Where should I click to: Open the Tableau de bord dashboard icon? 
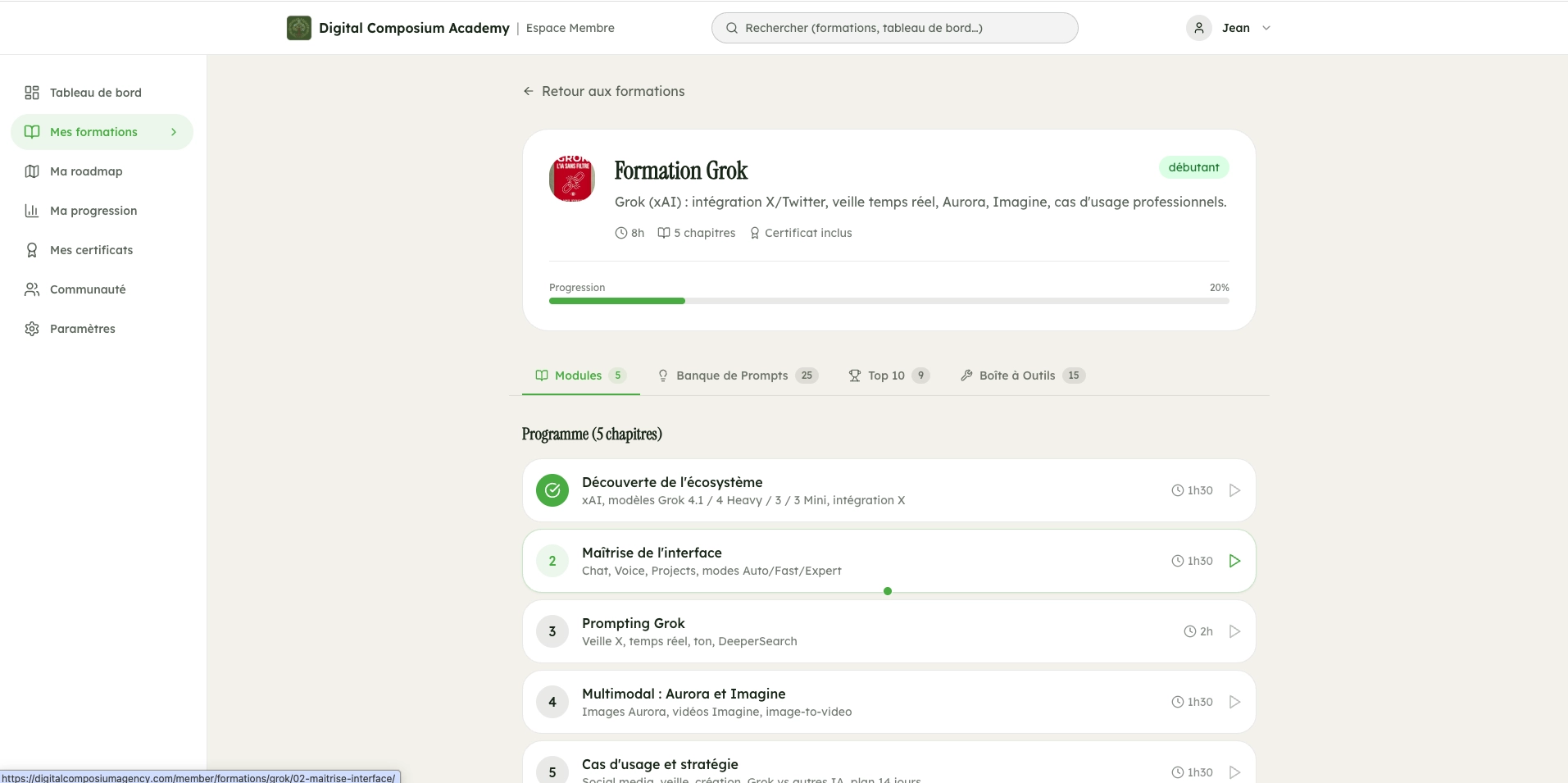coord(31,93)
